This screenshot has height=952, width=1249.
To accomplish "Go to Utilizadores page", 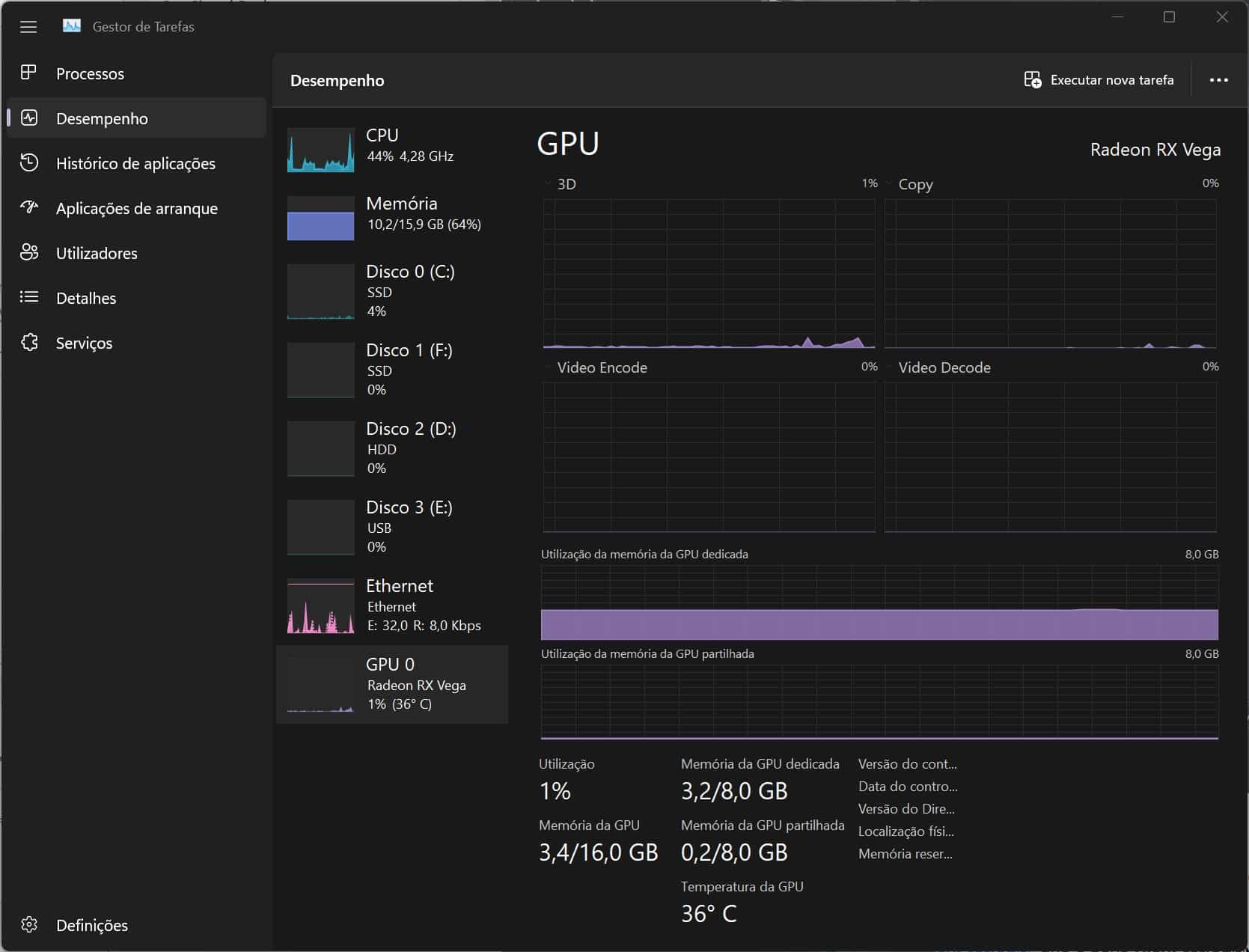I will pos(136,253).
